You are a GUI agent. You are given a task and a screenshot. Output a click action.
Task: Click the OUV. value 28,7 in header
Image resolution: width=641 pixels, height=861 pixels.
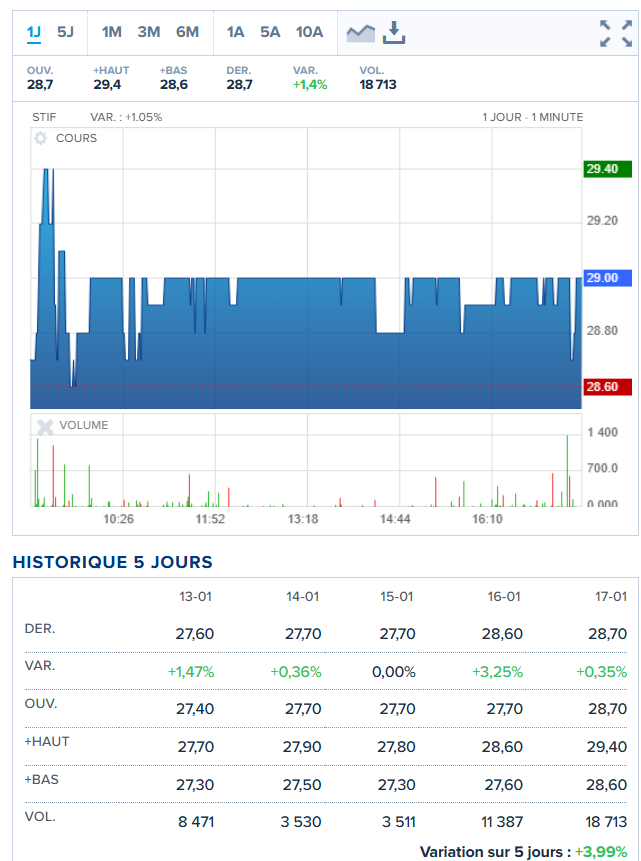pyautogui.click(x=40, y=85)
